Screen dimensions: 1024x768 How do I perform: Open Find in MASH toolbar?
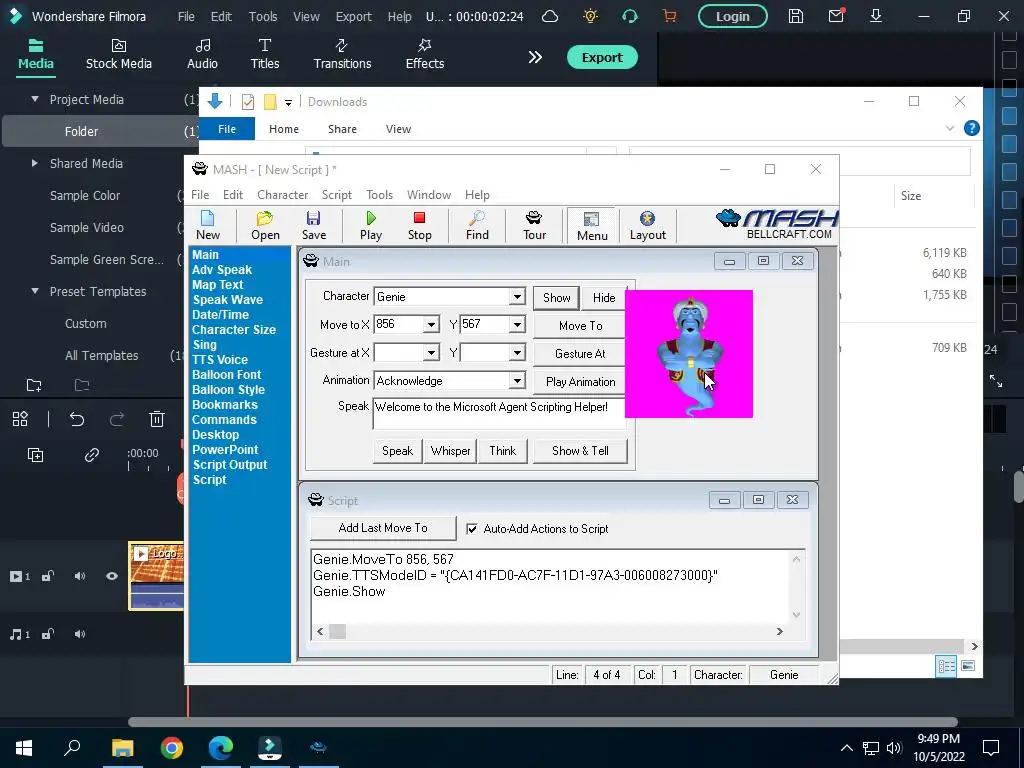(x=477, y=225)
